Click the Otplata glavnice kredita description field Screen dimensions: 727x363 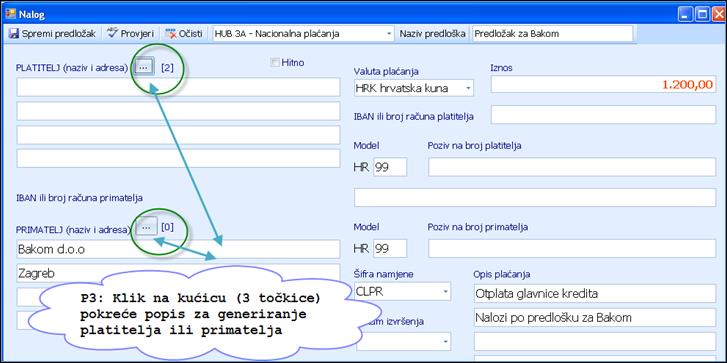pos(595,293)
